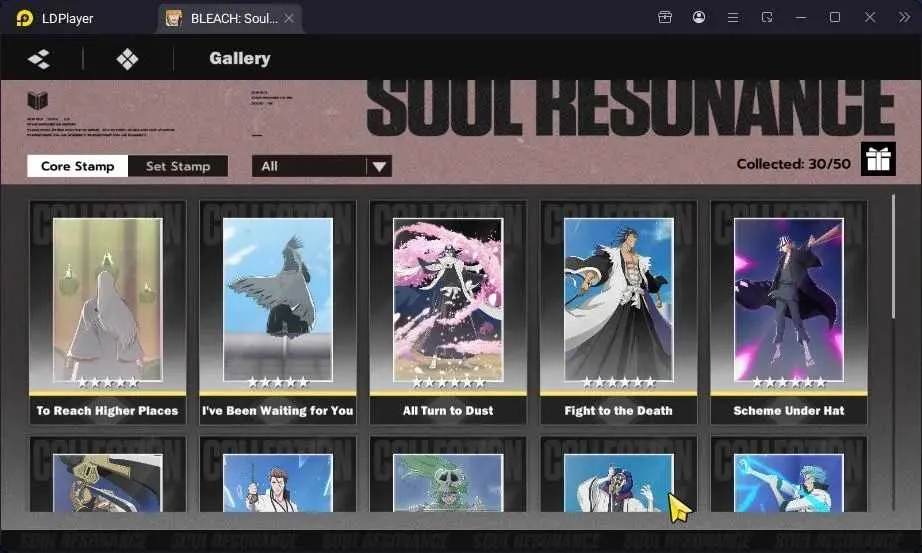Click the 'I've Been Waiting for You' label
The height and width of the screenshot is (553, 922).
pyautogui.click(x=278, y=411)
